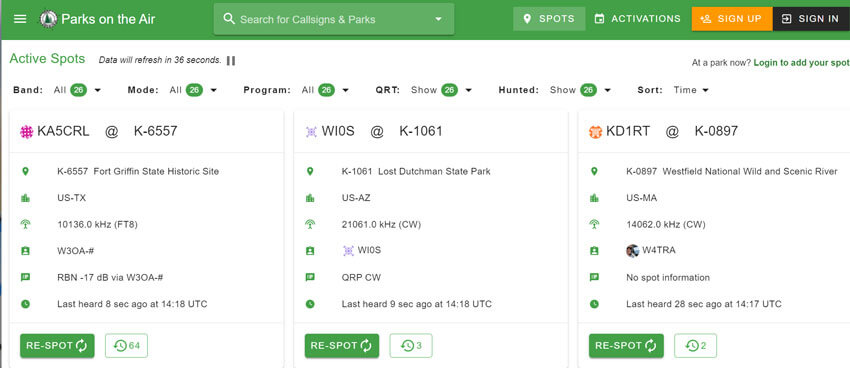Click Fort Griffin State Historic Site text

point(157,171)
